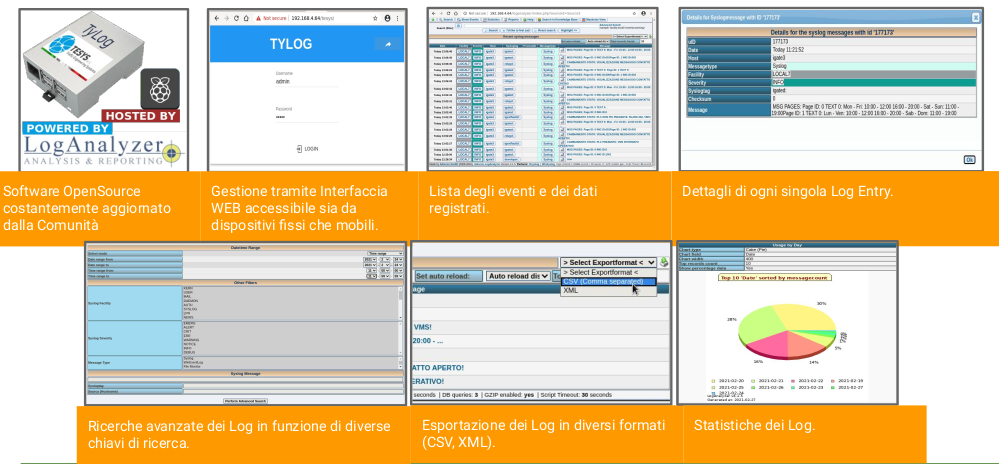
Task: Click Perform Advanced Search button
Action: [245, 401]
